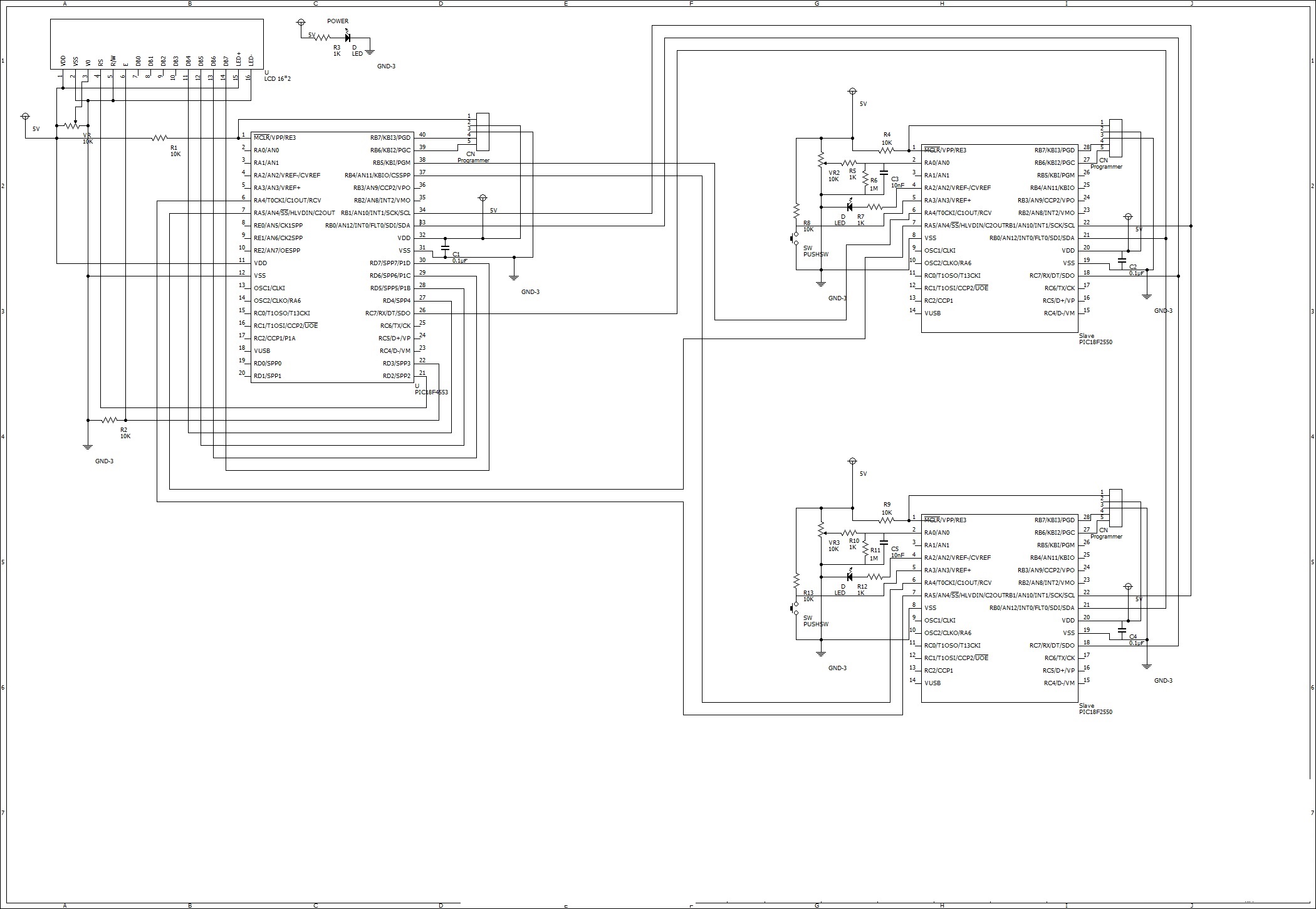Select the POWER LED diode symbol
1316x909 pixels.
click(348, 38)
